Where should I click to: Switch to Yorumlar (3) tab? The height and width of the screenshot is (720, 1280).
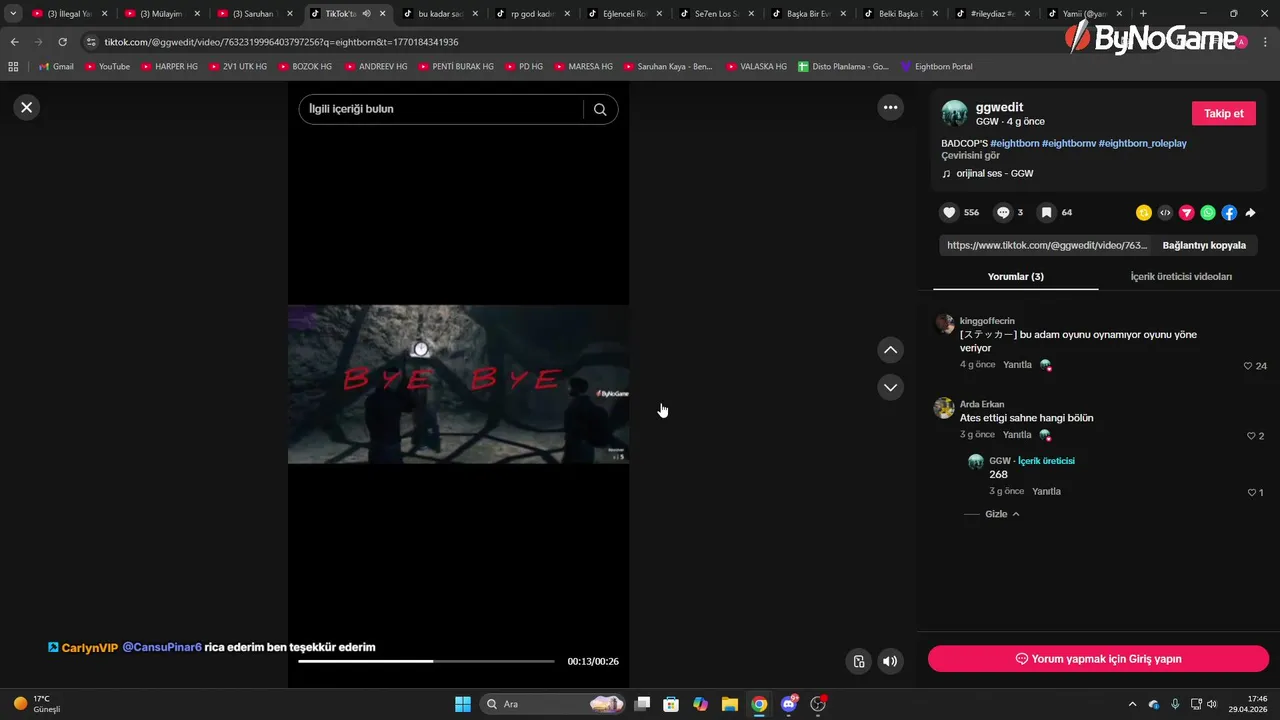click(x=1015, y=276)
